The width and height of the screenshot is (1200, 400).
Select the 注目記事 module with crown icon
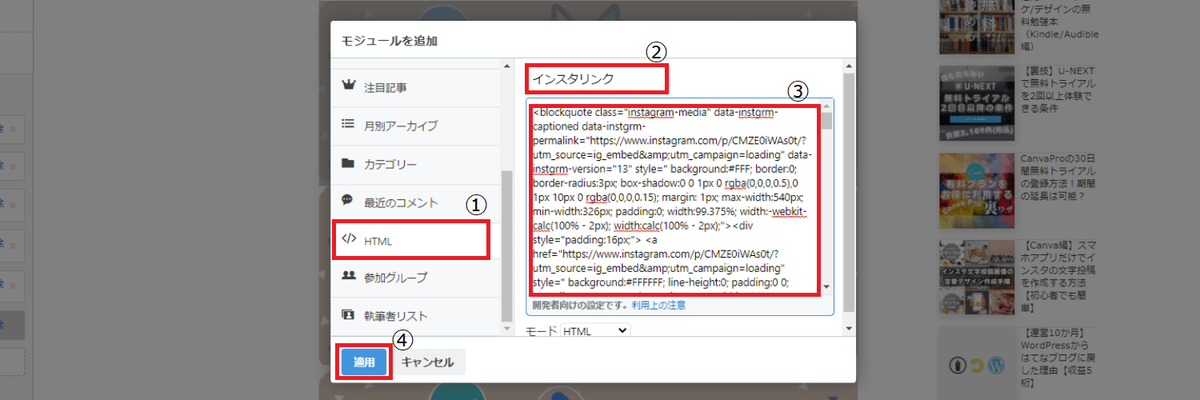415,87
